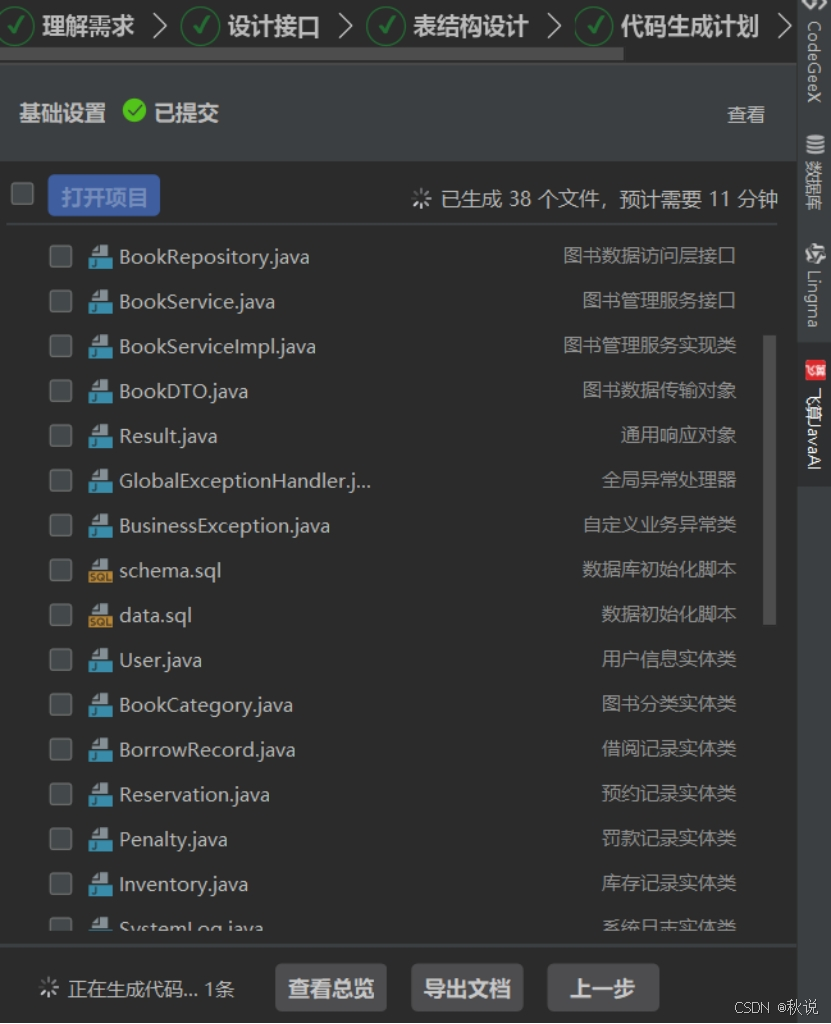This screenshot has width=831, height=1024.
Task: Click the green checkmark on 理解需求 step
Action: (x=17, y=27)
